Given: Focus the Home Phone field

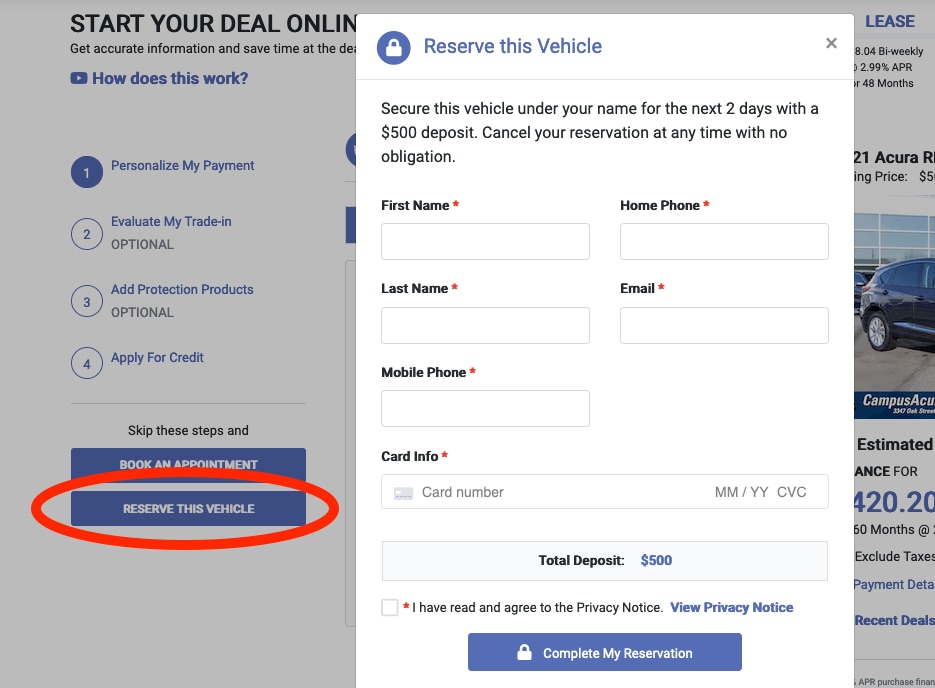Looking at the screenshot, I should [724, 241].
